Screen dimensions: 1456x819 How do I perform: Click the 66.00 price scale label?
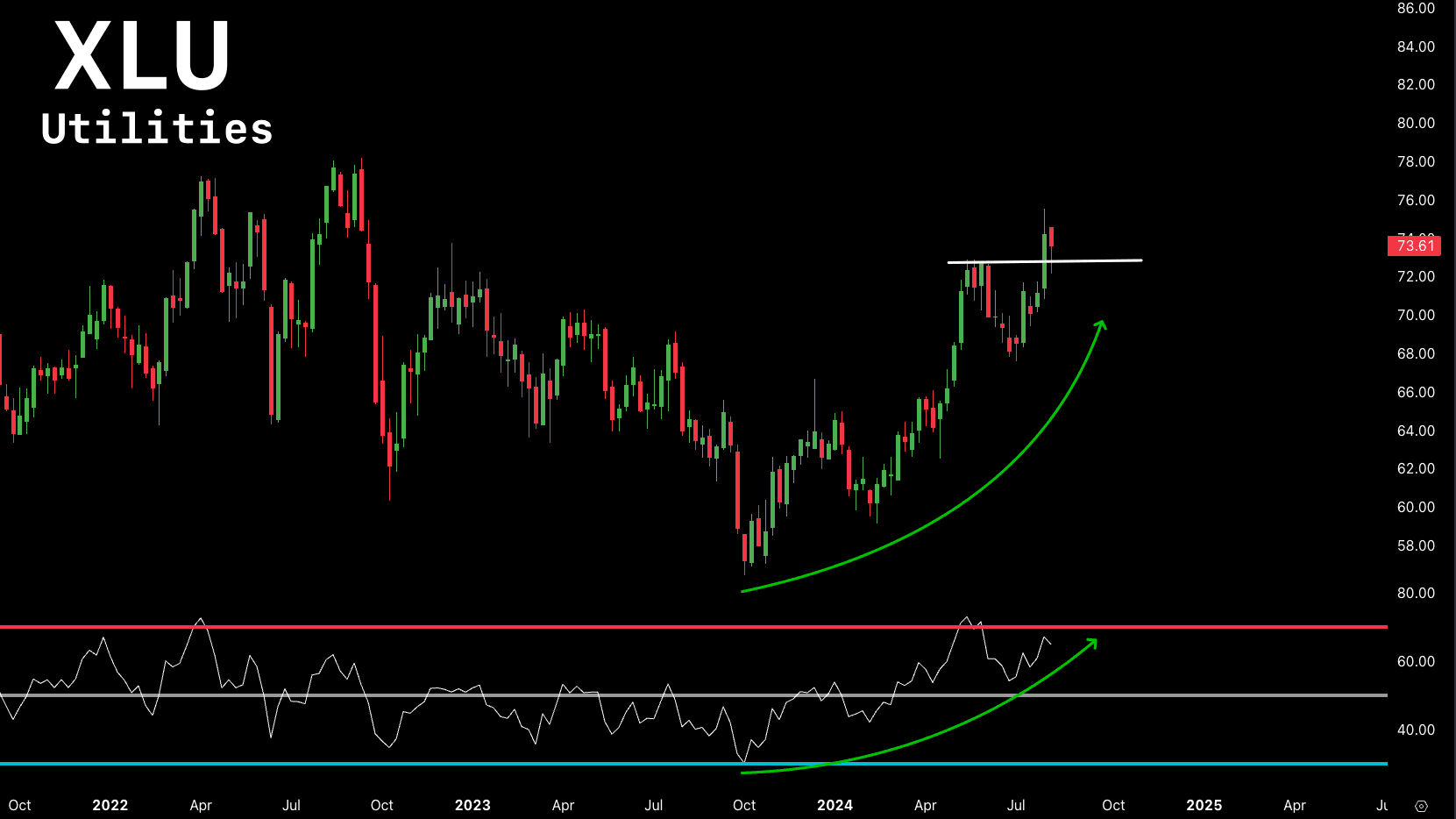click(x=1416, y=392)
